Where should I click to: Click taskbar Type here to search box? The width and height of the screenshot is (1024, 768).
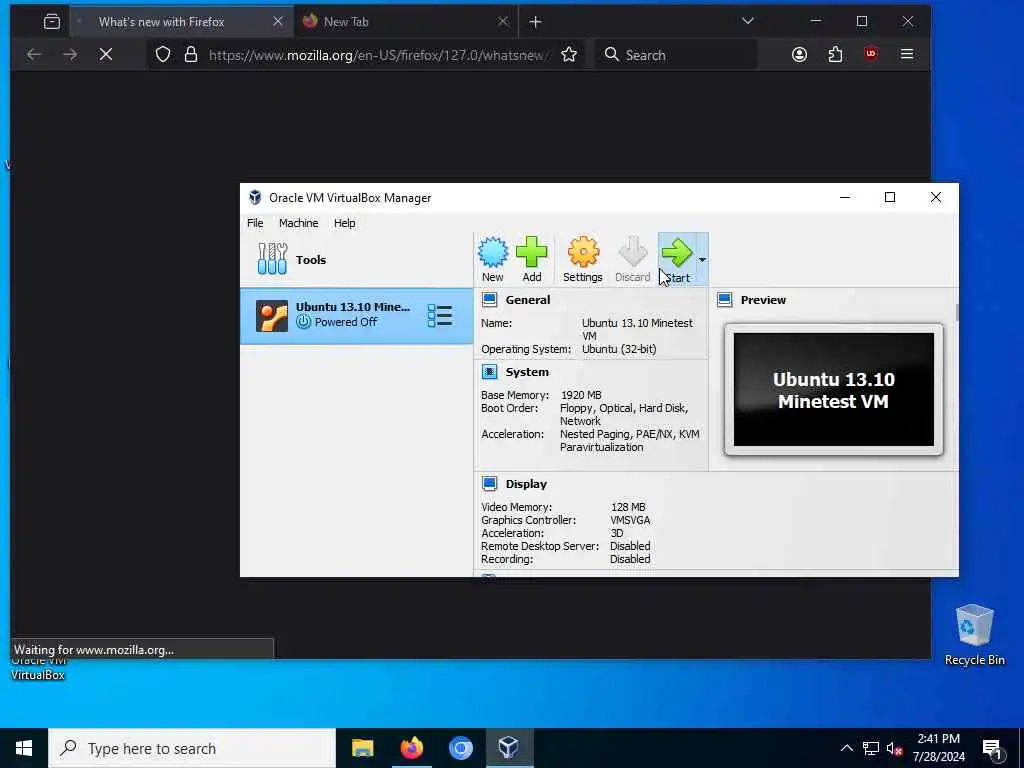point(192,748)
